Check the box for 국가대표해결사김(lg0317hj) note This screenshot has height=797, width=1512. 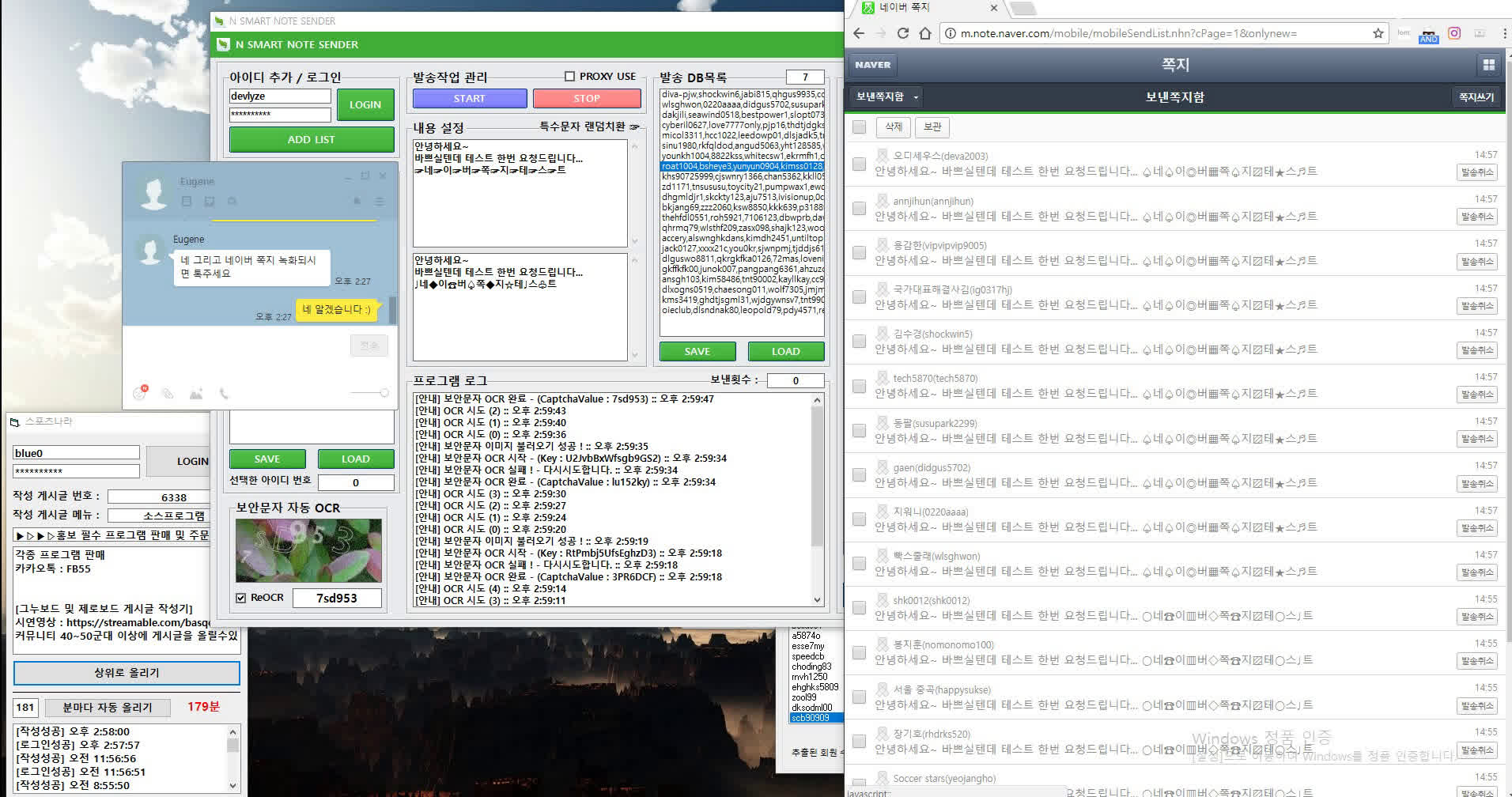coord(860,297)
